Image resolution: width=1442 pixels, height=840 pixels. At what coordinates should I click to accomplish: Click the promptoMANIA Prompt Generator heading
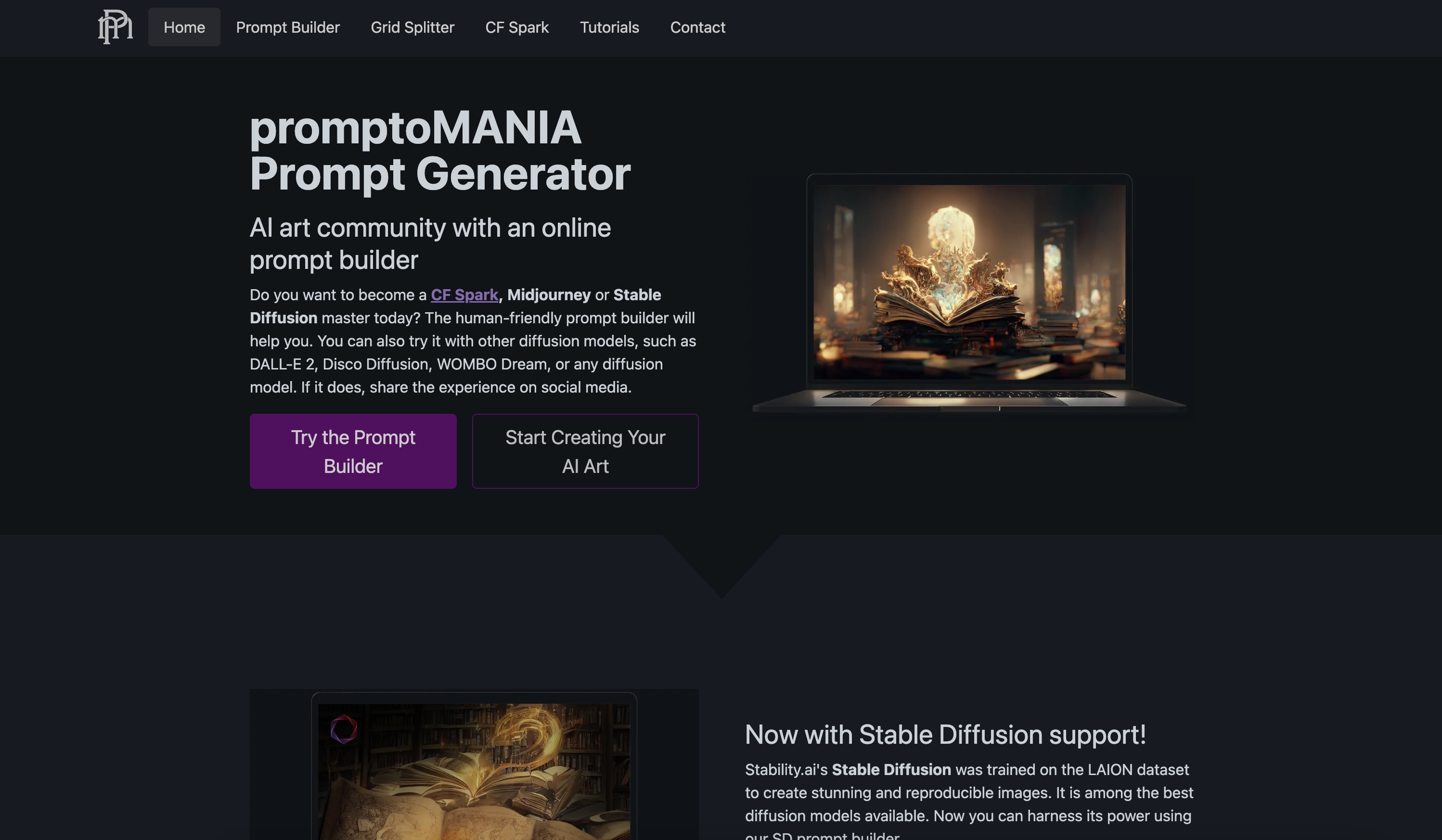(x=439, y=151)
